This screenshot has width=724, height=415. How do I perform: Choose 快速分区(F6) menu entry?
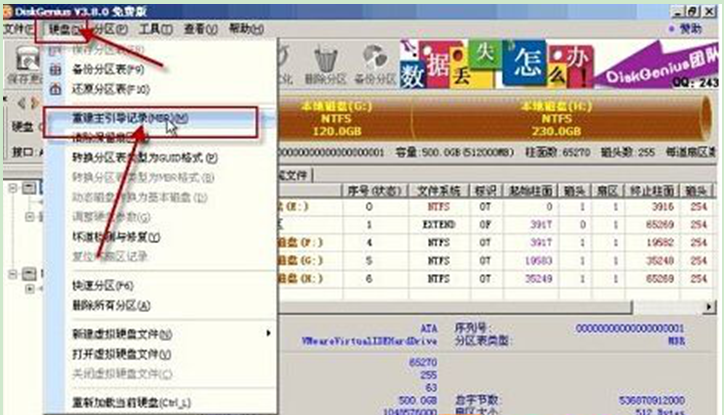(103, 285)
